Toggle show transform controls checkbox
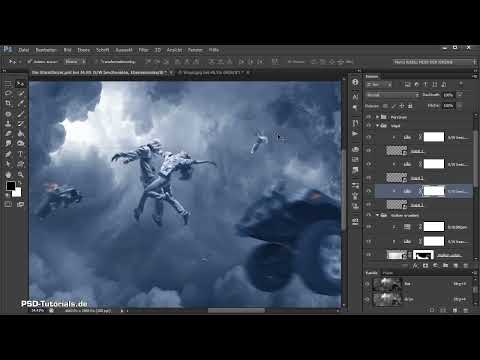This screenshot has height=360, width=480. [96, 62]
